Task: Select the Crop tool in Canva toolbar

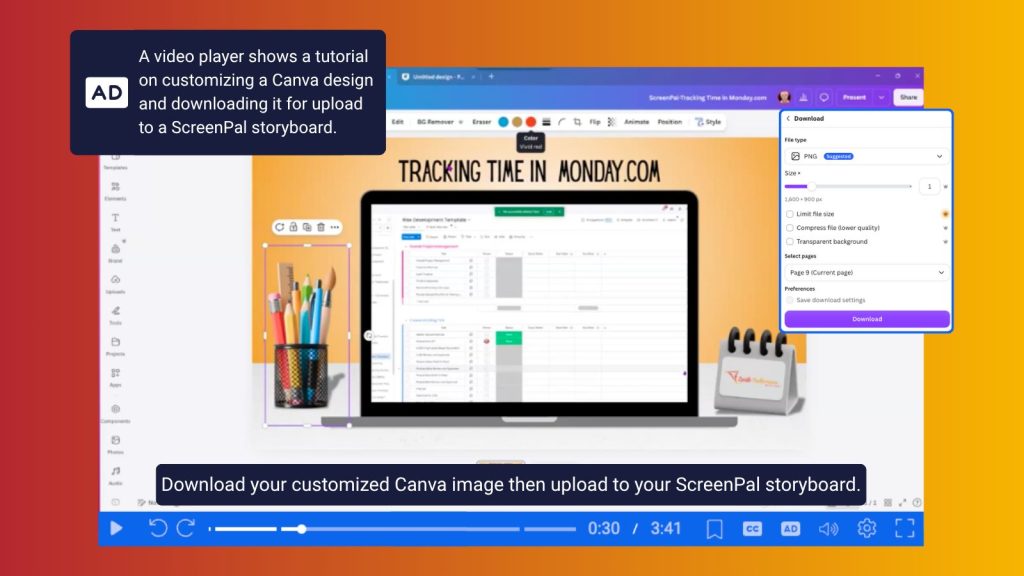Action: (x=577, y=121)
